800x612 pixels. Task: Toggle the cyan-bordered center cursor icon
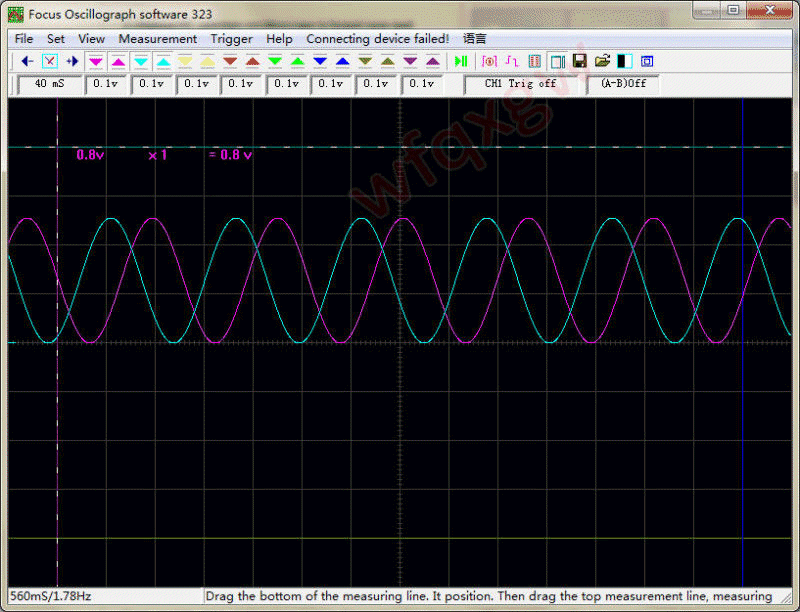click(49, 61)
